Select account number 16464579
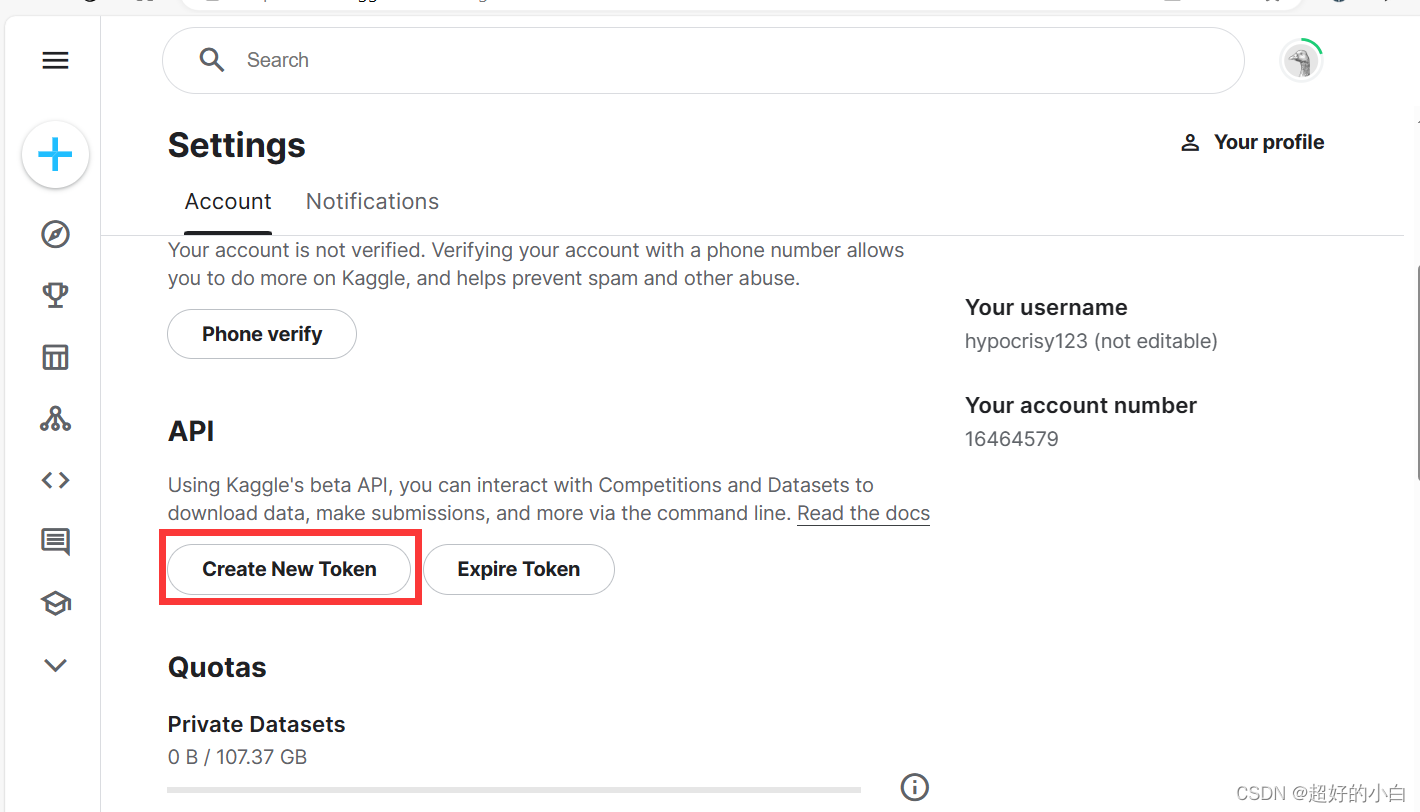Image resolution: width=1420 pixels, height=812 pixels. click(1012, 439)
